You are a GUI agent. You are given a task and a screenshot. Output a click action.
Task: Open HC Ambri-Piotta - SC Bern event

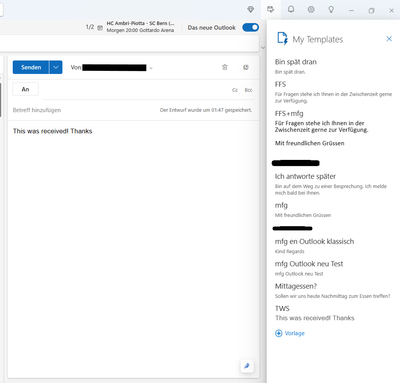pyautogui.click(x=140, y=27)
